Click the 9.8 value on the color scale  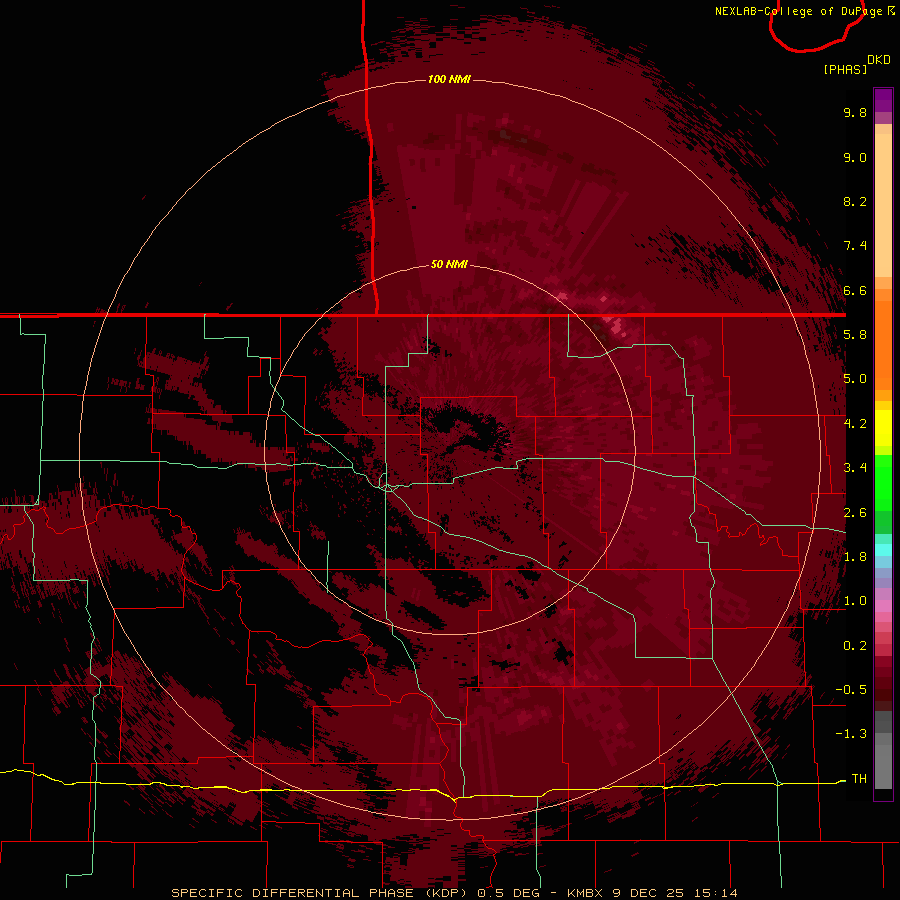pos(855,112)
